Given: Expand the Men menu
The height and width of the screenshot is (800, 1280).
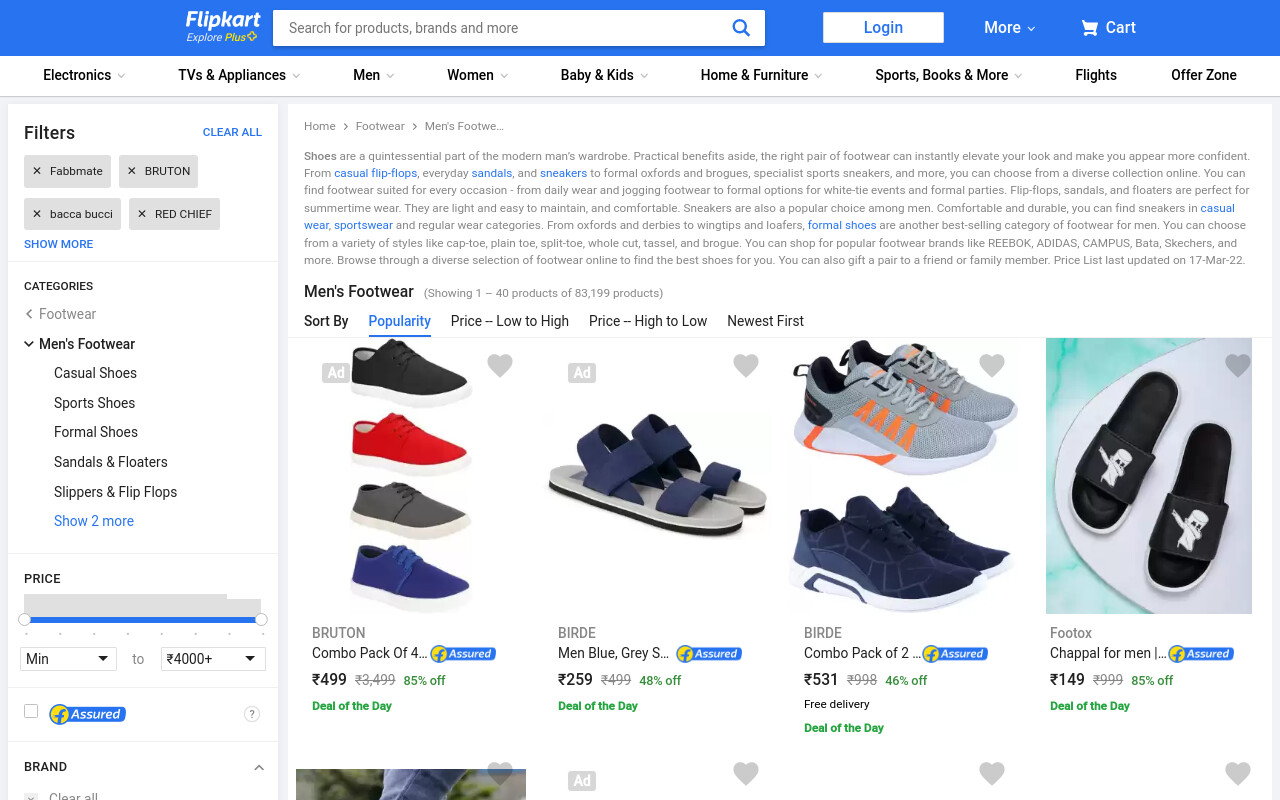Looking at the screenshot, I should (x=374, y=75).
